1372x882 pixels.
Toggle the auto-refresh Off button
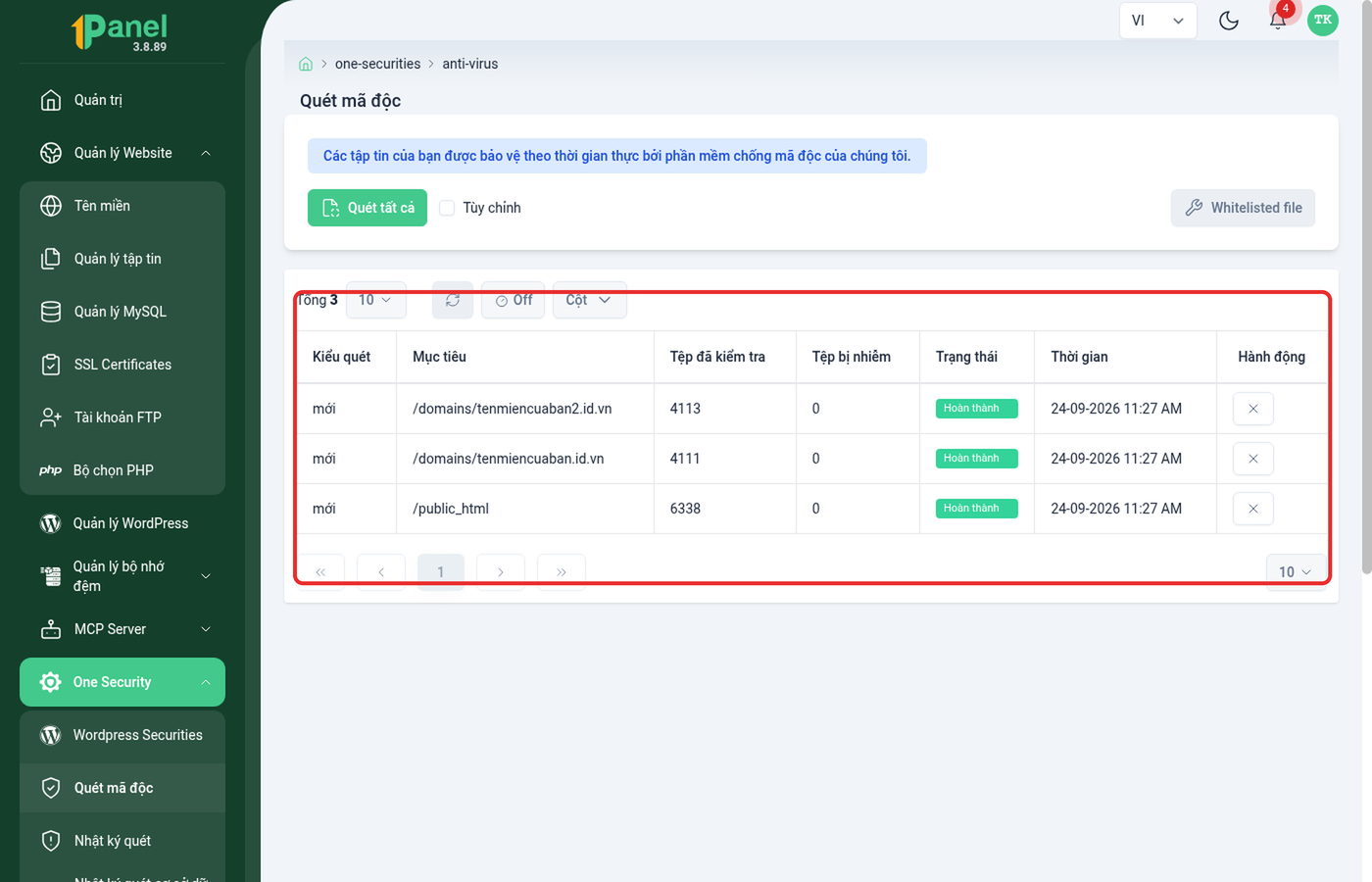coord(514,300)
